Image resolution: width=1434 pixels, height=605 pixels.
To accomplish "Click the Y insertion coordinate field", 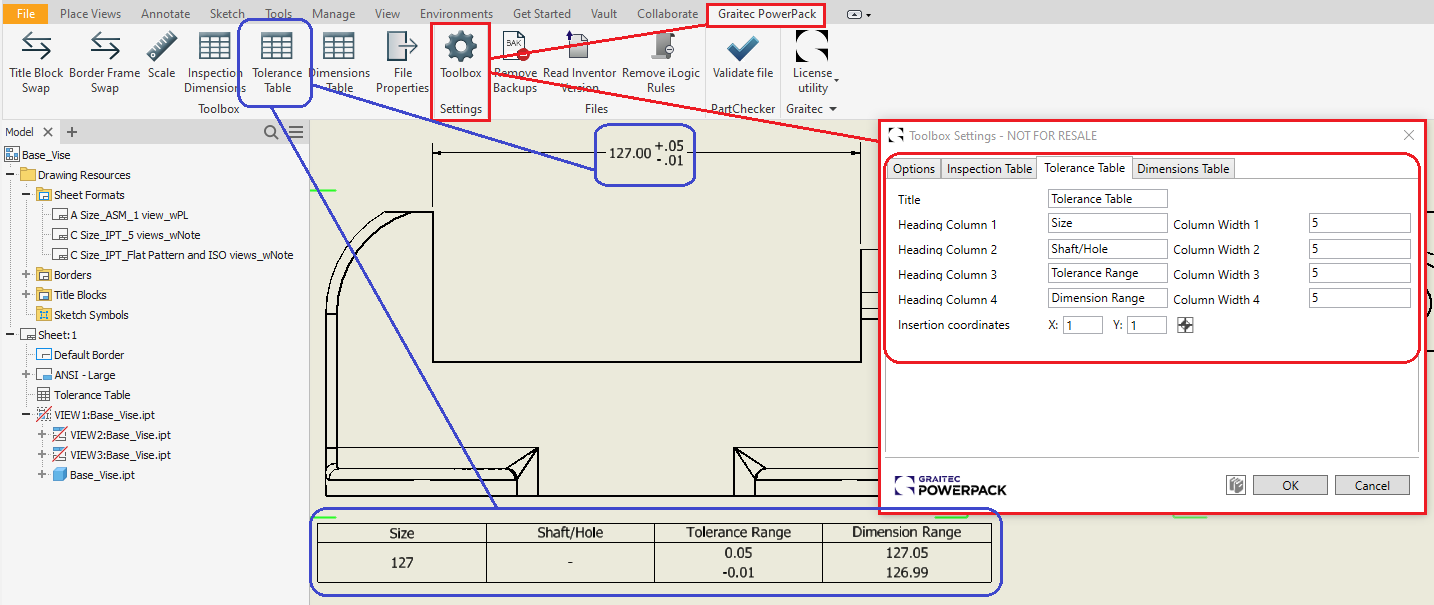I will [1147, 325].
